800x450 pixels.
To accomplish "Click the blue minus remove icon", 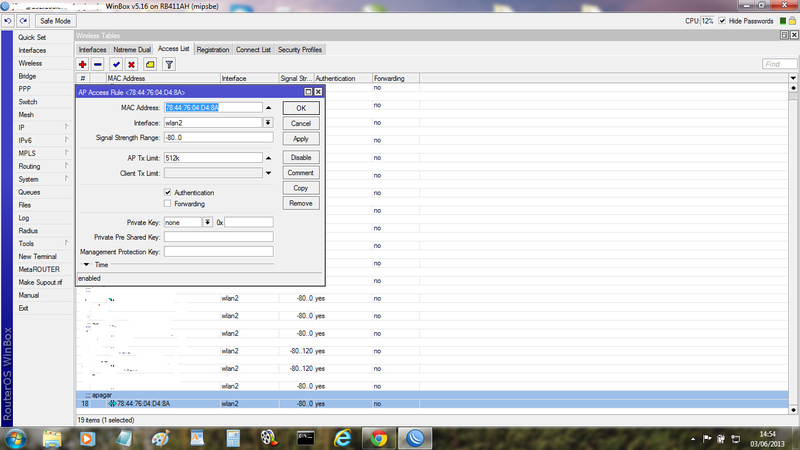I will pyautogui.click(x=98, y=64).
